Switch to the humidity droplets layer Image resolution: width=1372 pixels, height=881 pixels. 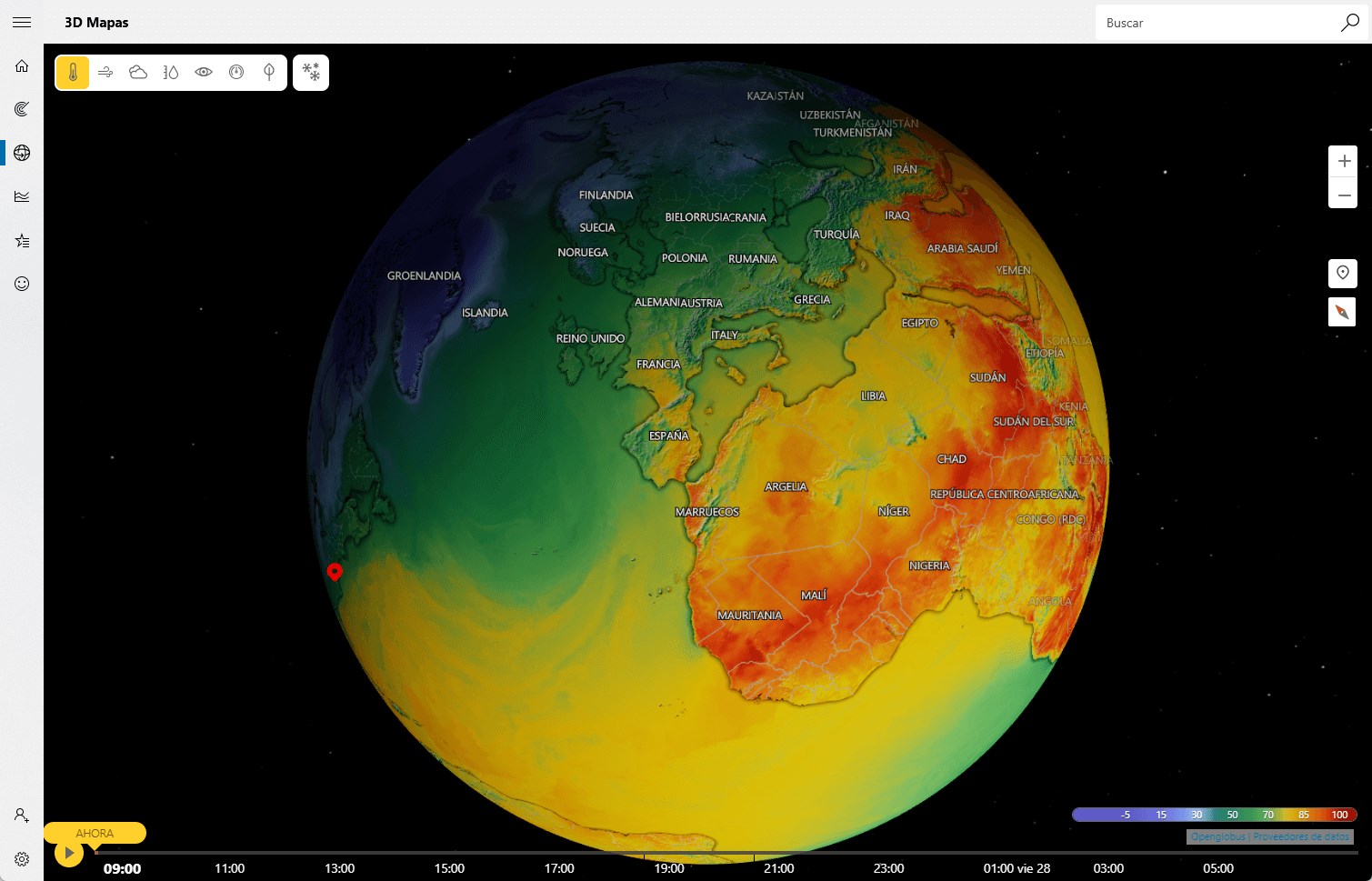[171, 73]
